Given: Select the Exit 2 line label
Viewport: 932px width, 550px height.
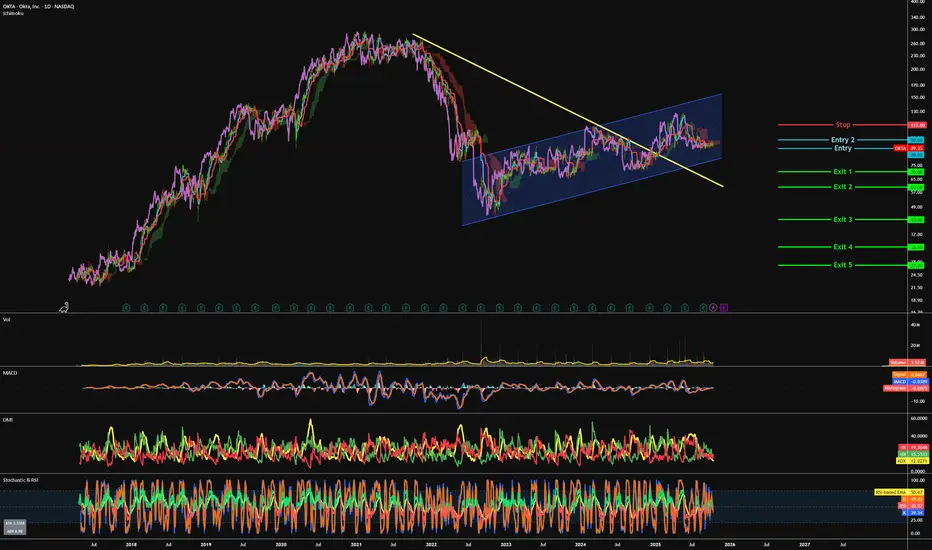Looking at the screenshot, I should pyautogui.click(x=842, y=187).
